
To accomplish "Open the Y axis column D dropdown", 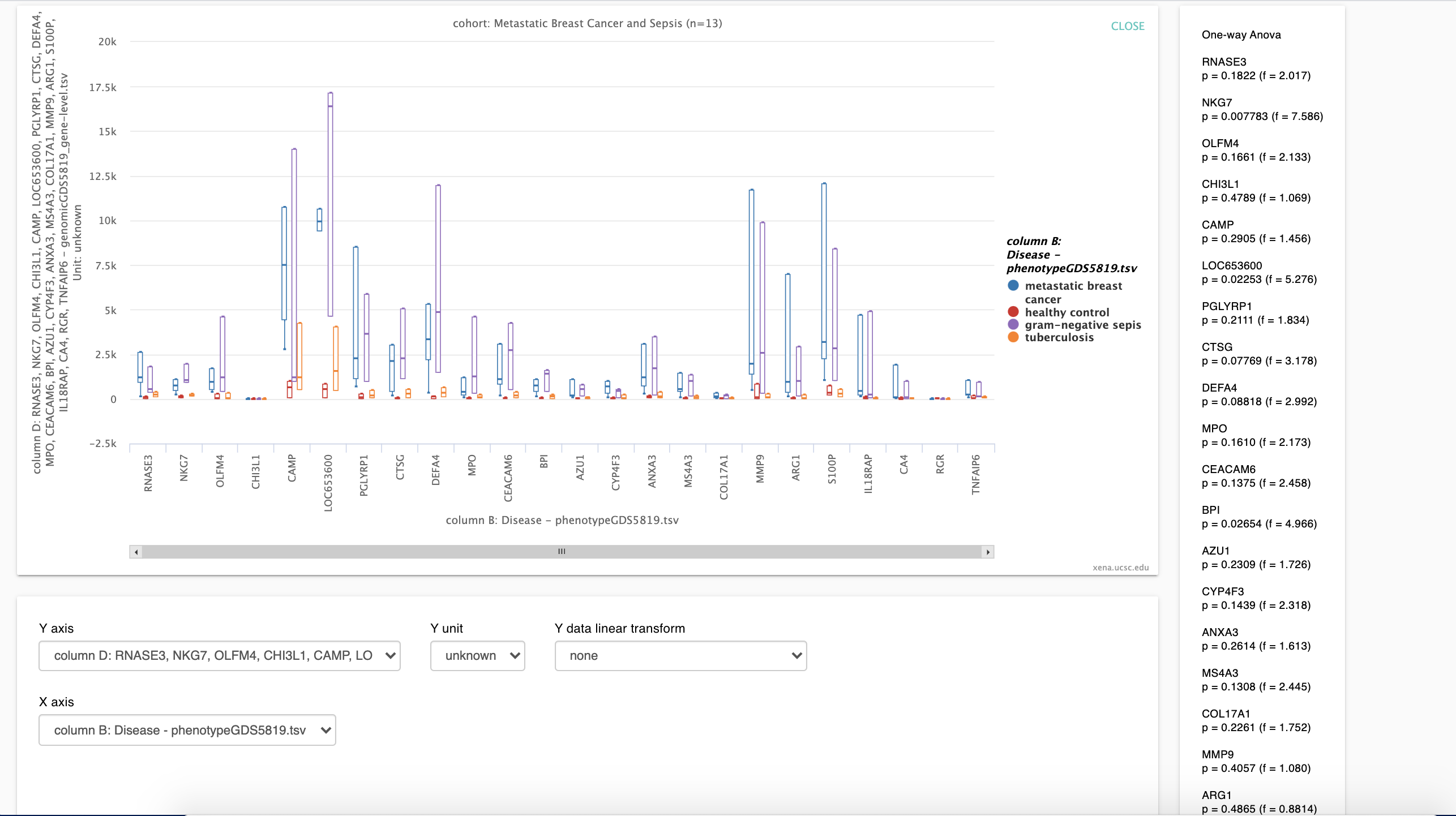I will coord(220,655).
